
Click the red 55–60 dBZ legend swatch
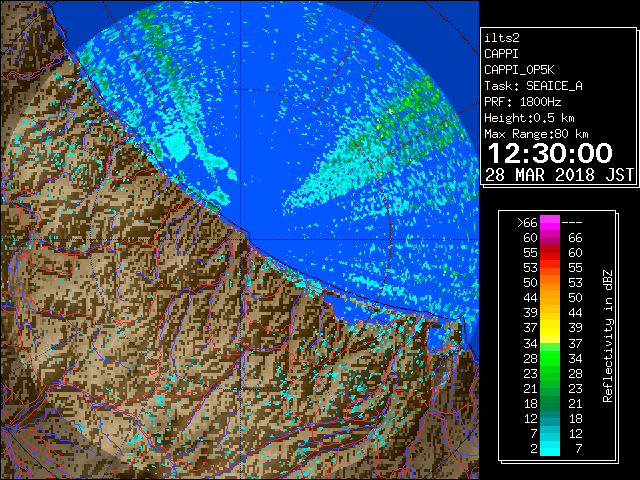[x=550, y=252]
